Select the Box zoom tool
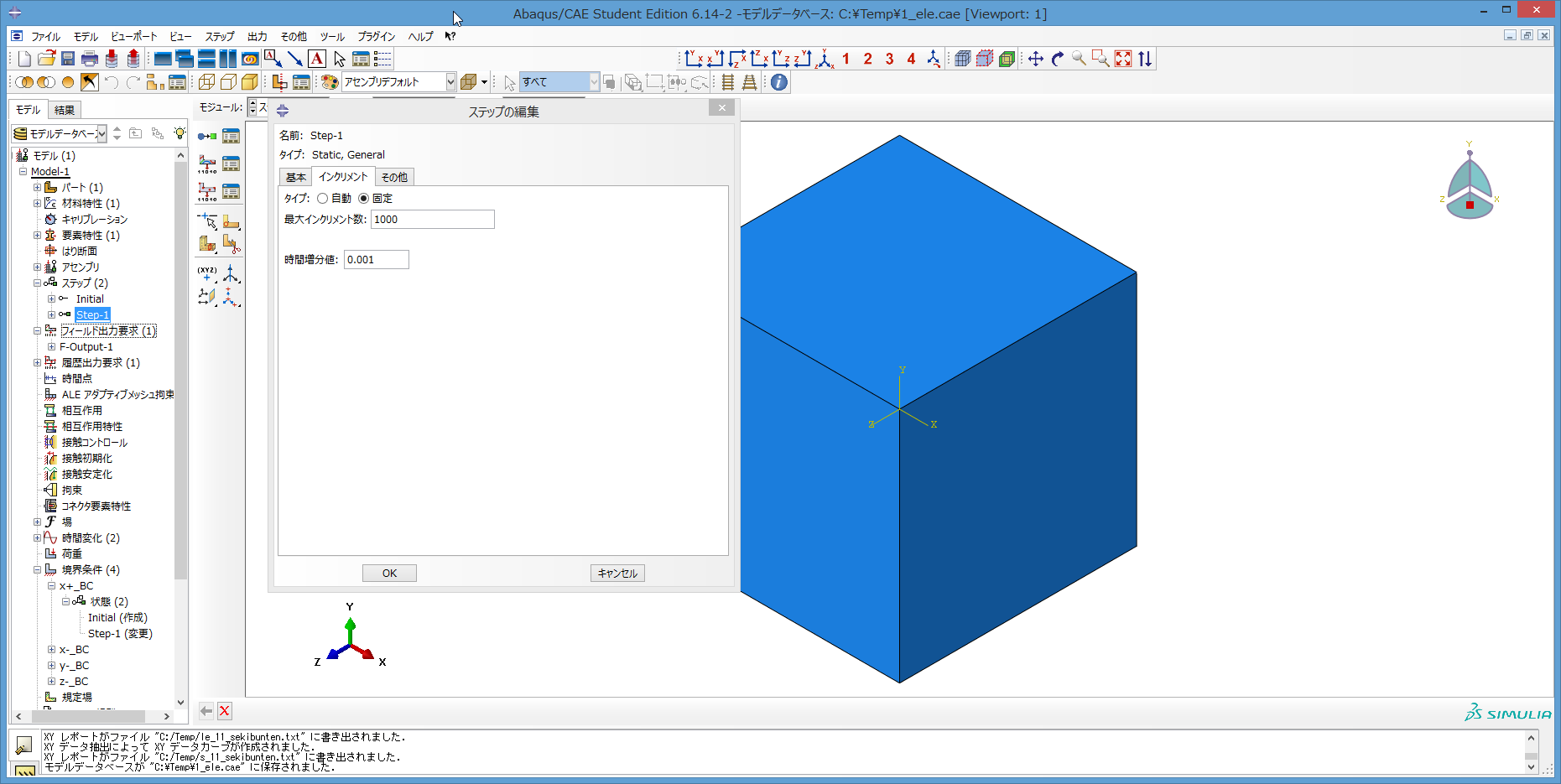 1101,59
